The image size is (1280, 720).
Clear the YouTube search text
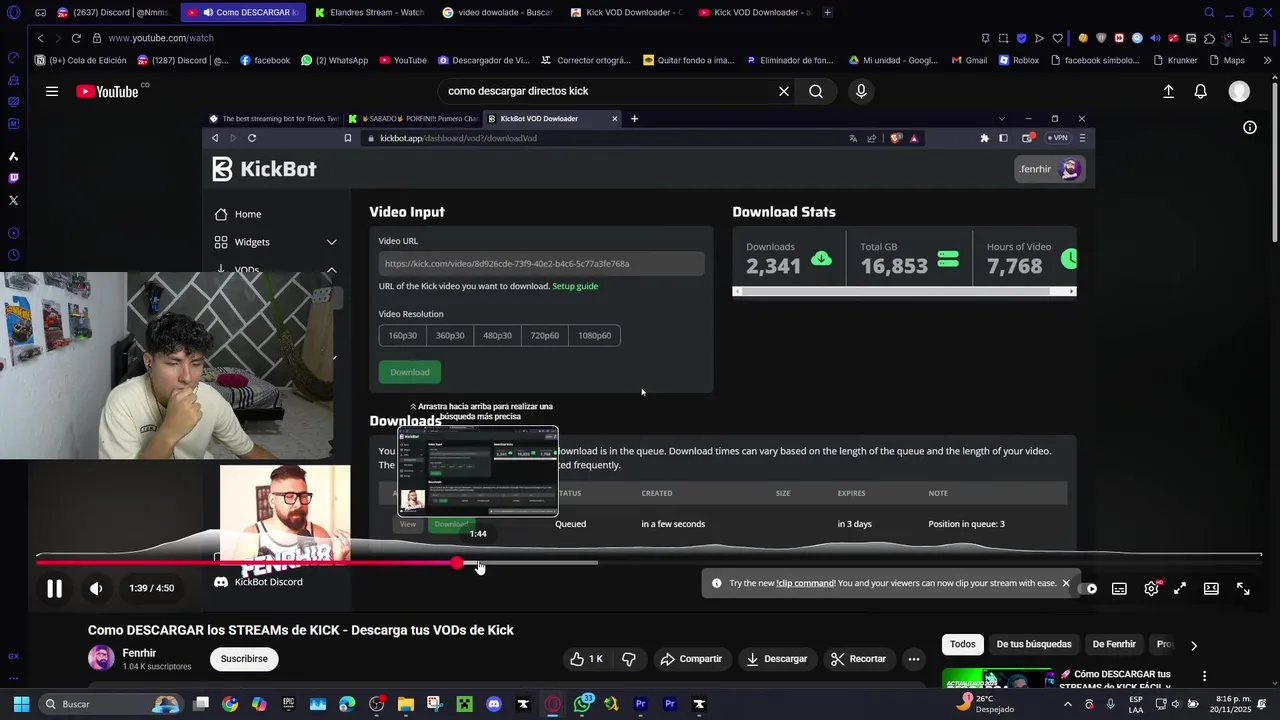click(784, 91)
